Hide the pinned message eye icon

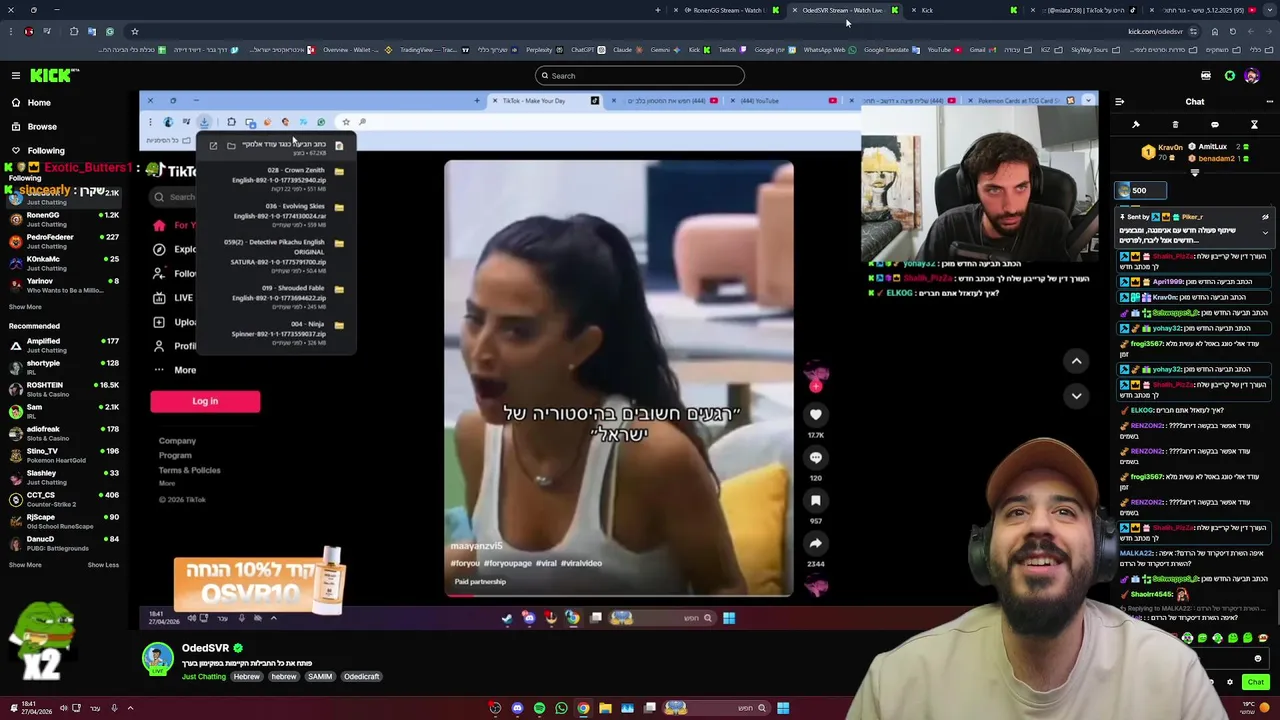click(x=1265, y=217)
